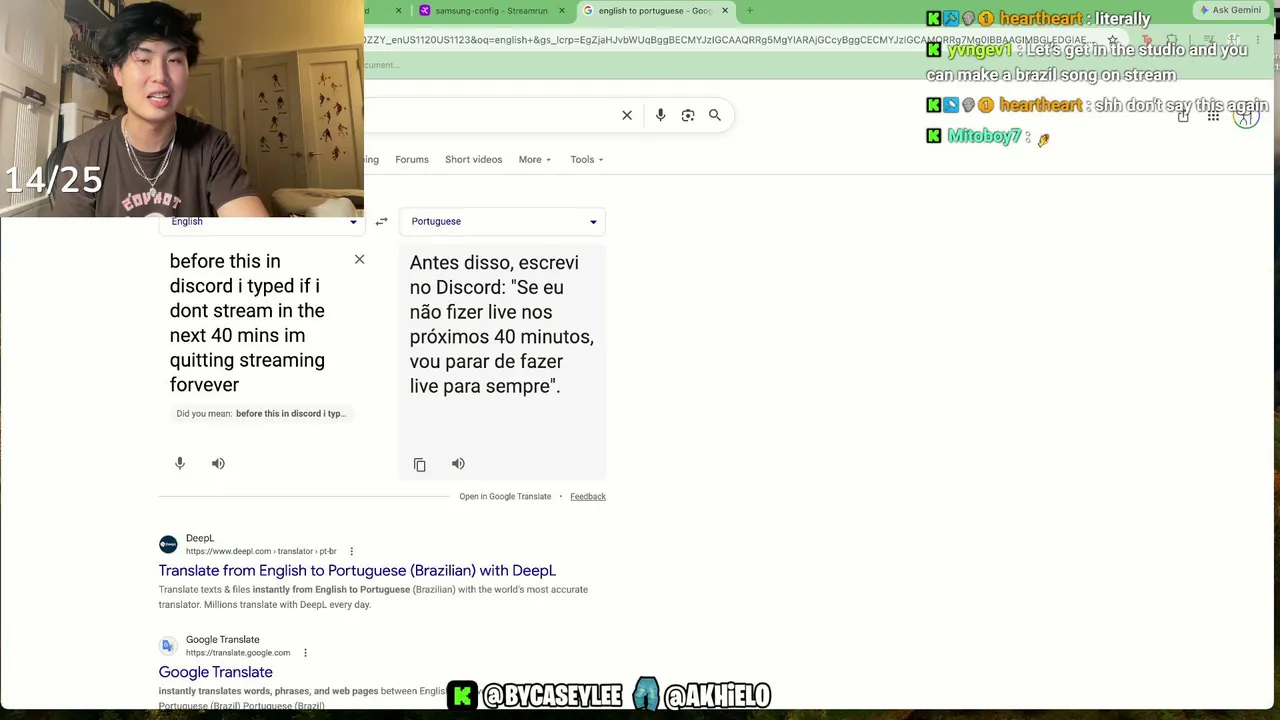
Task: Copy the Portuguese translation
Action: click(x=420, y=464)
